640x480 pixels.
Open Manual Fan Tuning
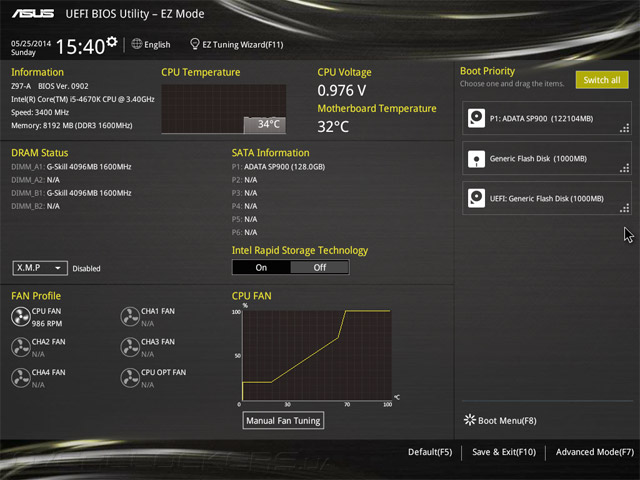(283, 420)
